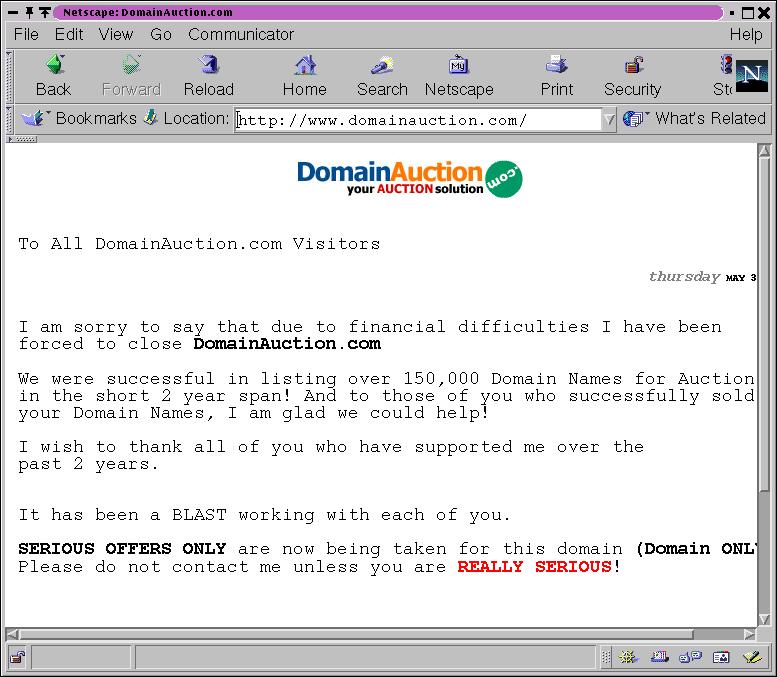Open the Edit menu
The height and width of the screenshot is (677, 777).
click(x=69, y=34)
